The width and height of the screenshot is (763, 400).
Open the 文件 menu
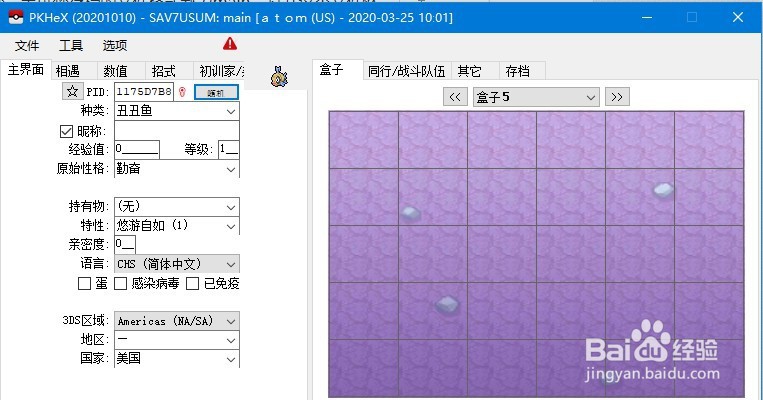click(27, 45)
